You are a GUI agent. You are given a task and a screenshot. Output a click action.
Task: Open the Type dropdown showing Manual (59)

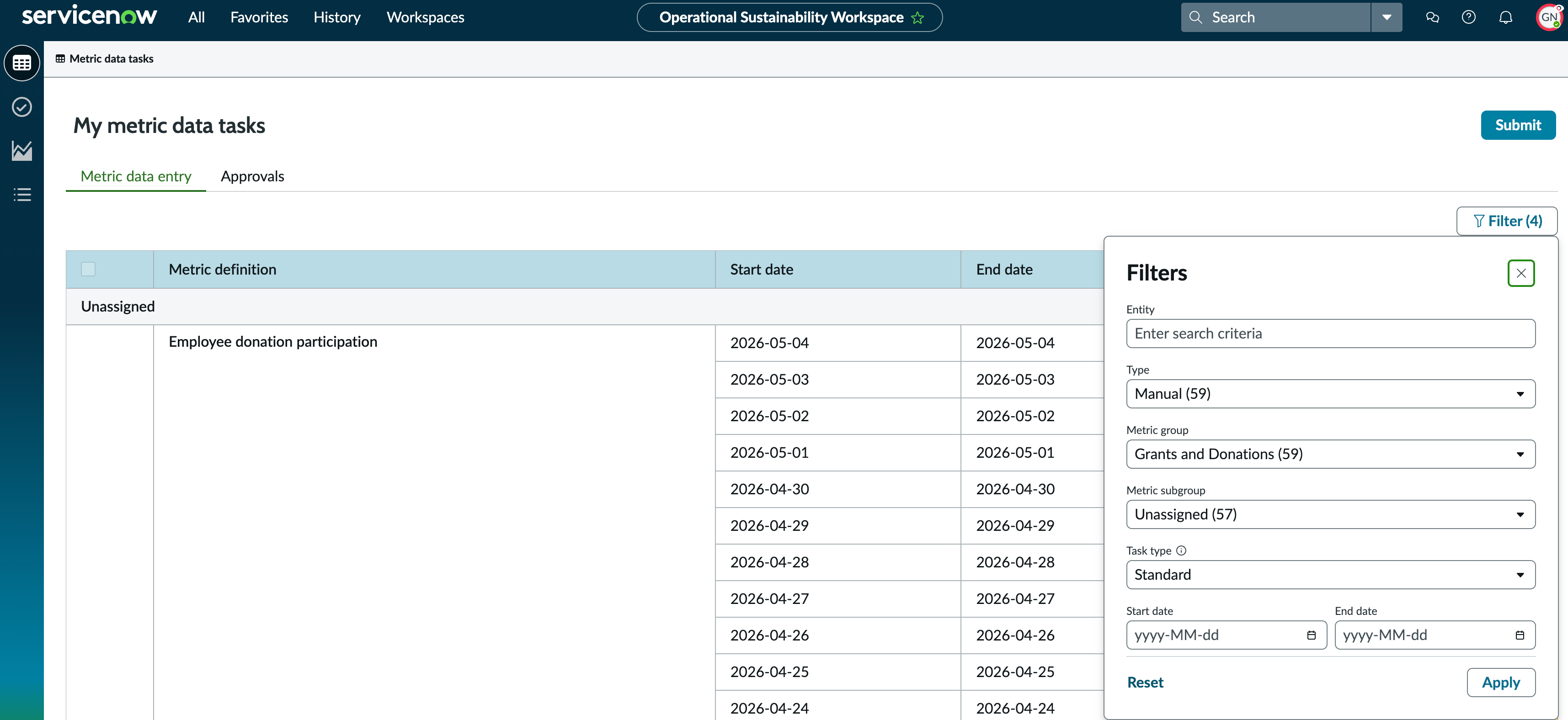[x=1331, y=394]
